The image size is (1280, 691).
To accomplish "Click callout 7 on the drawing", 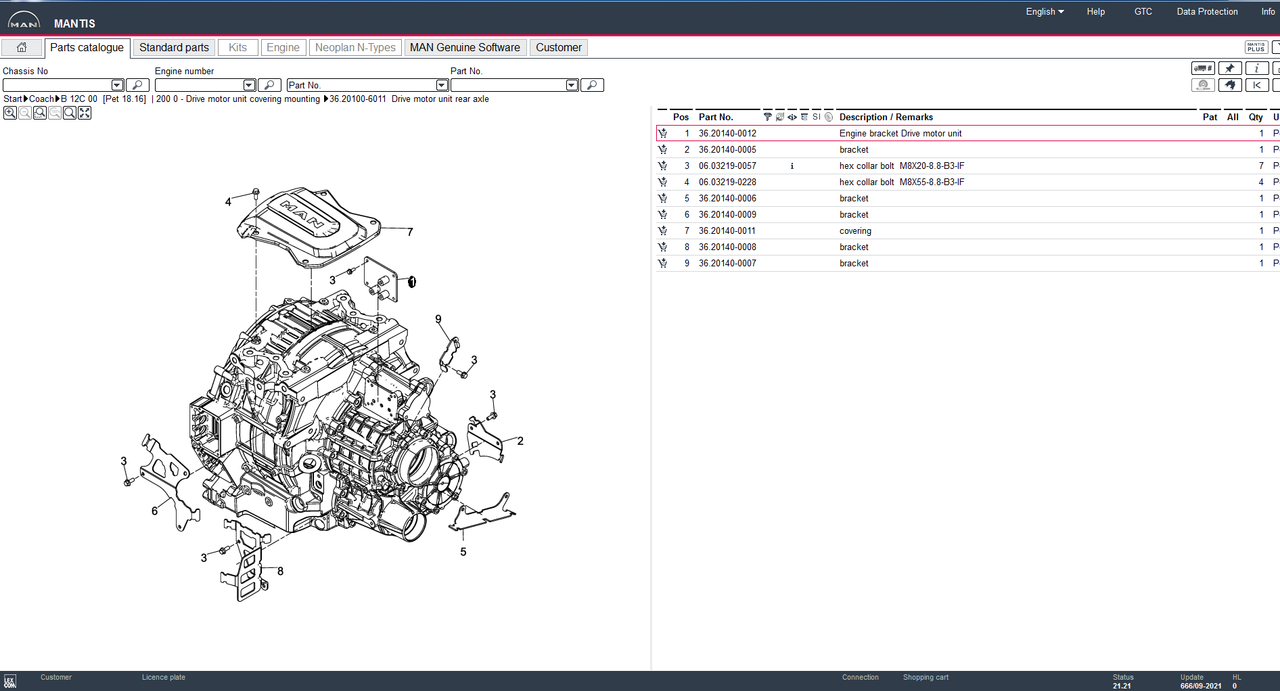I will [x=410, y=231].
